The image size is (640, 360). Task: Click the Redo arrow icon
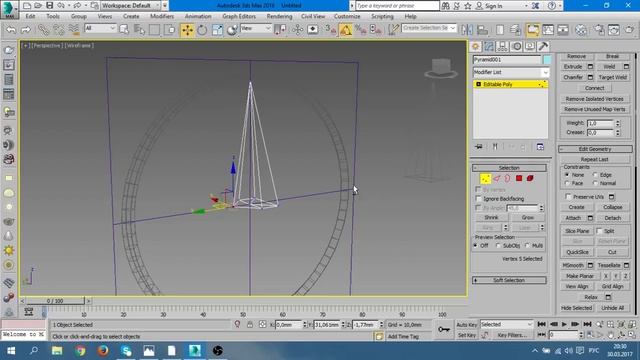(26, 30)
